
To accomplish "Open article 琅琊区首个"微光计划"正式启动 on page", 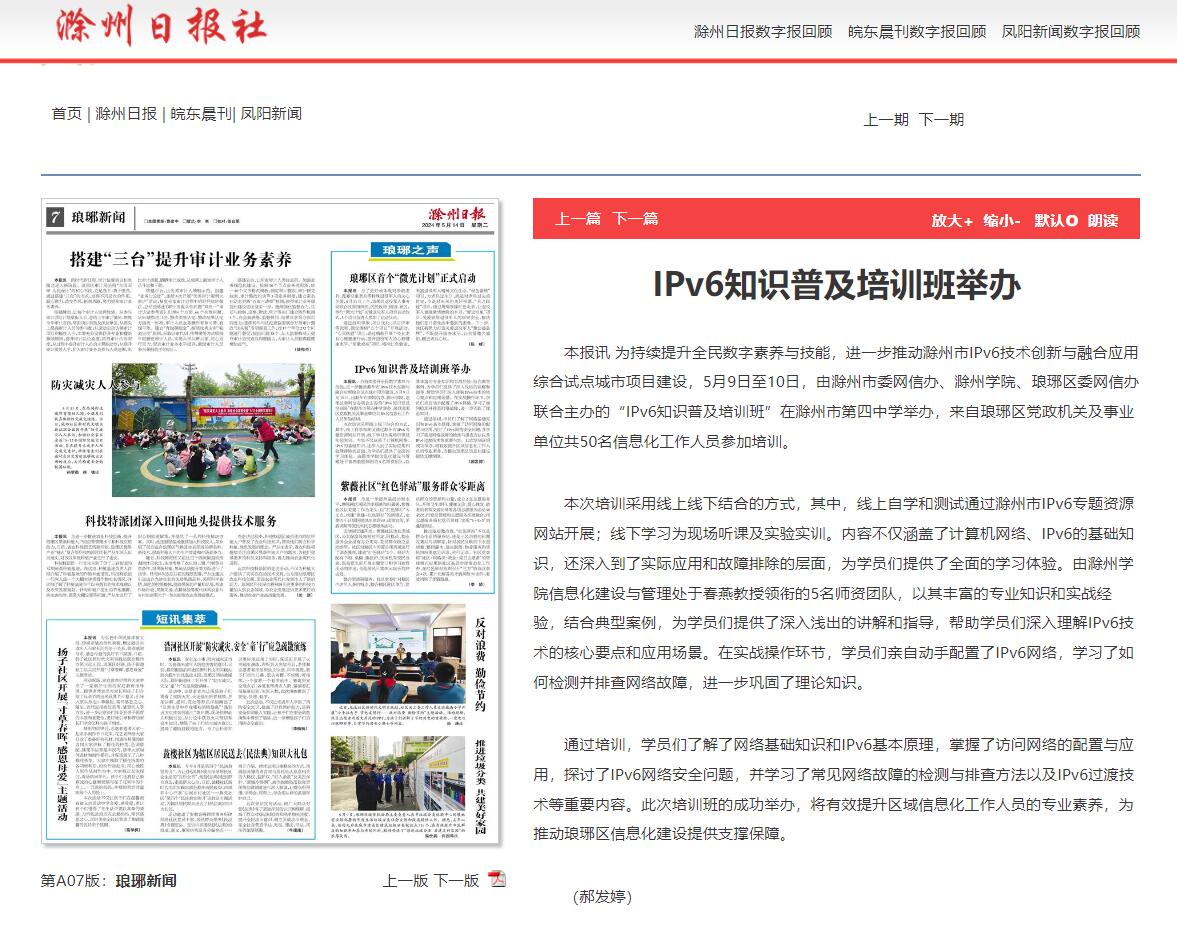I will [412, 278].
